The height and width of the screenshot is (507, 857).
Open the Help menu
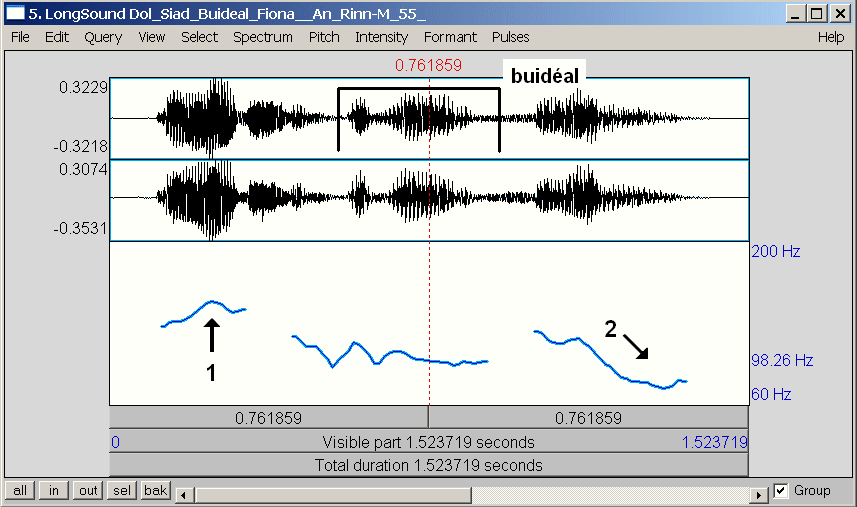[831, 37]
